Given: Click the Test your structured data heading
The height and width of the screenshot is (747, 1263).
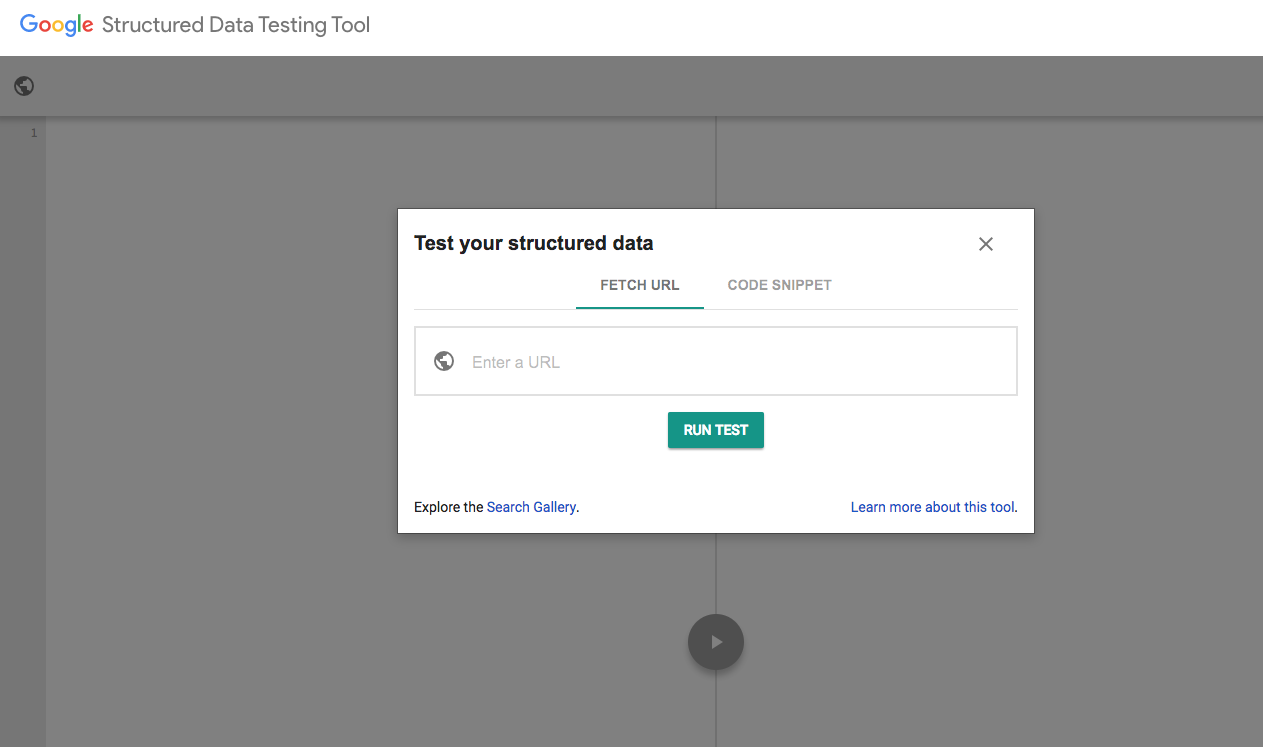Looking at the screenshot, I should click(533, 243).
